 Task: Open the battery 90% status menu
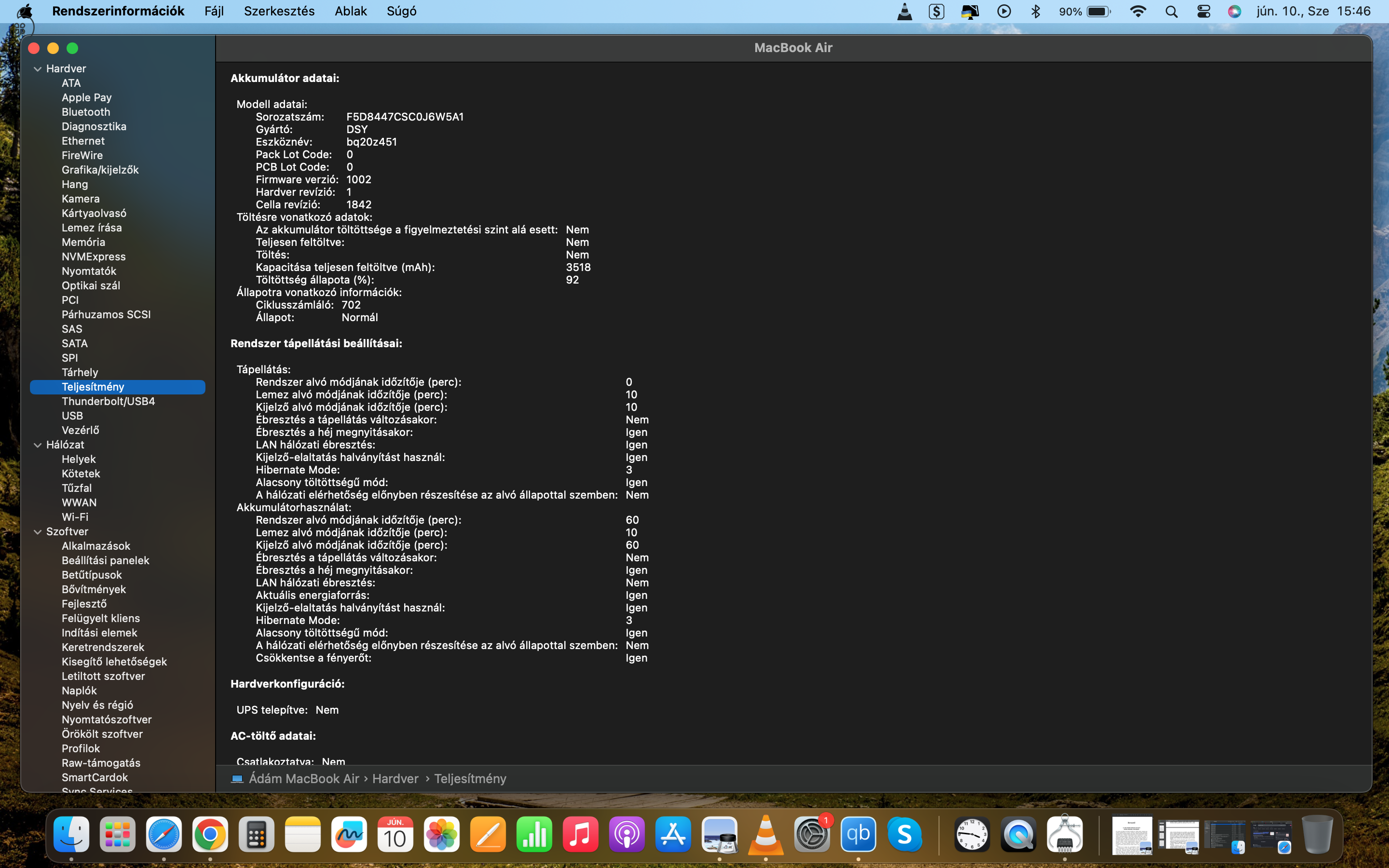pyautogui.click(x=1085, y=12)
